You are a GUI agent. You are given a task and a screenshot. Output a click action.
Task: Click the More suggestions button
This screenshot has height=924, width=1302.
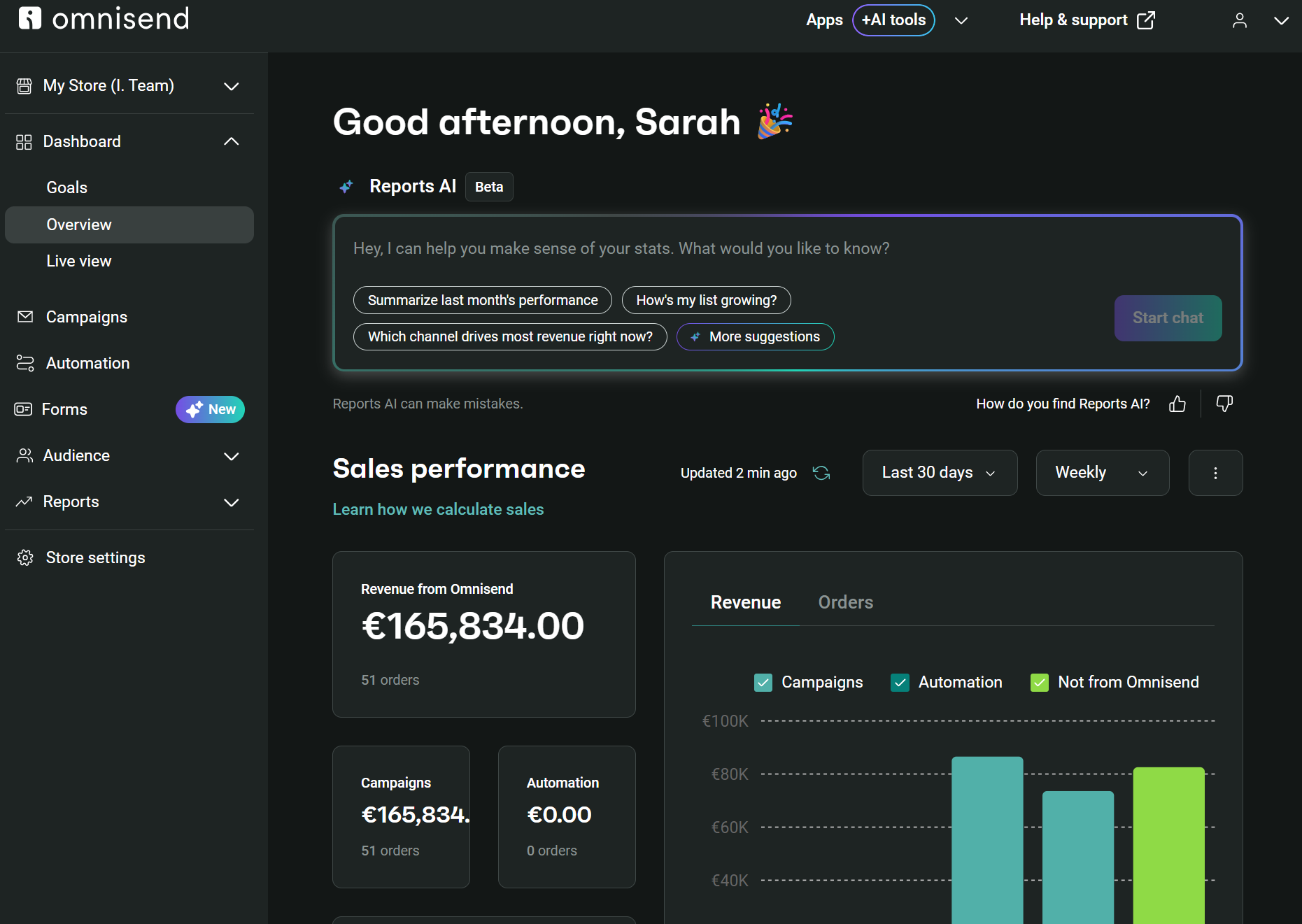tap(756, 336)
